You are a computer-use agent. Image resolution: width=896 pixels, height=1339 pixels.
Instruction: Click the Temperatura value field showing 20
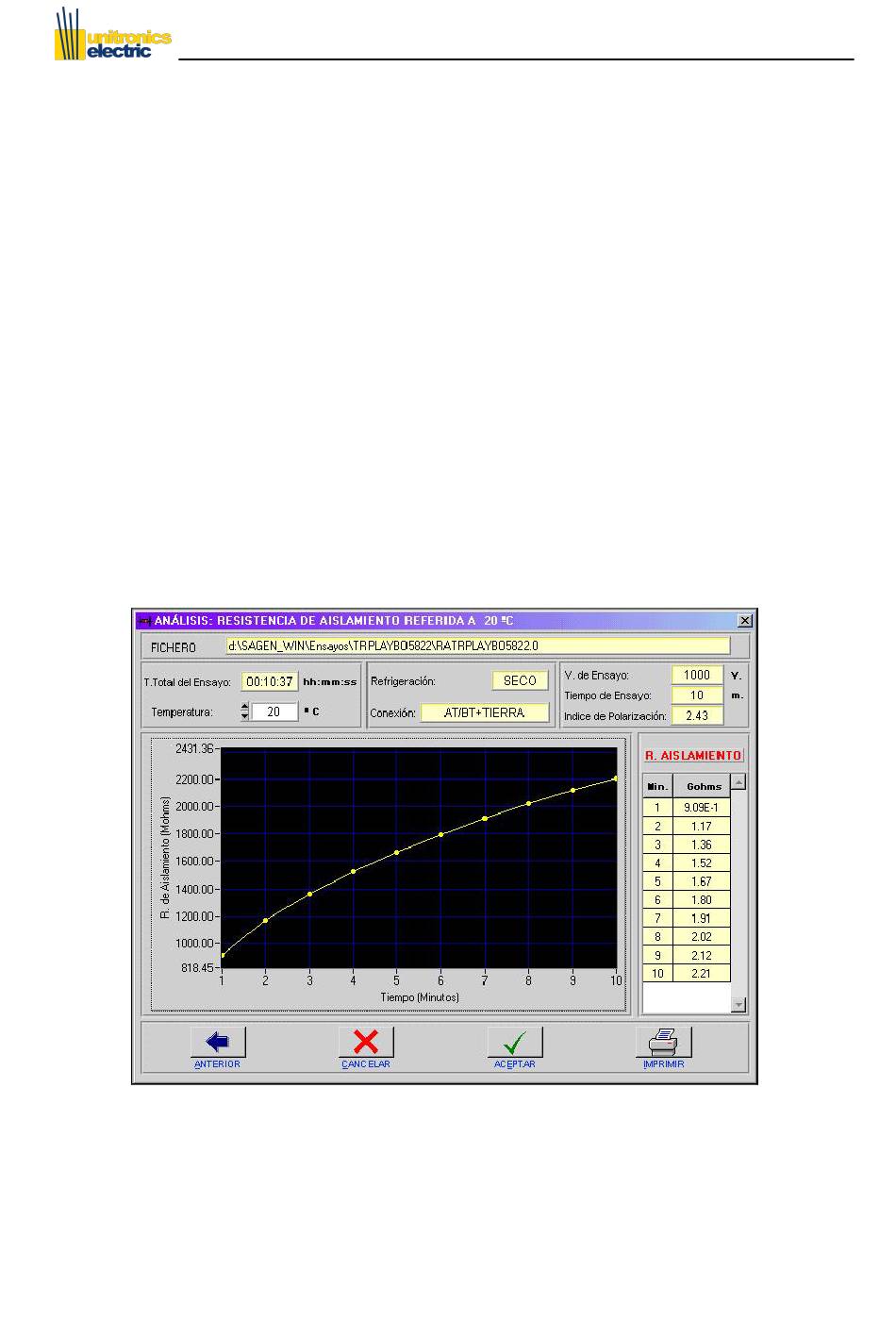point(274,711)
